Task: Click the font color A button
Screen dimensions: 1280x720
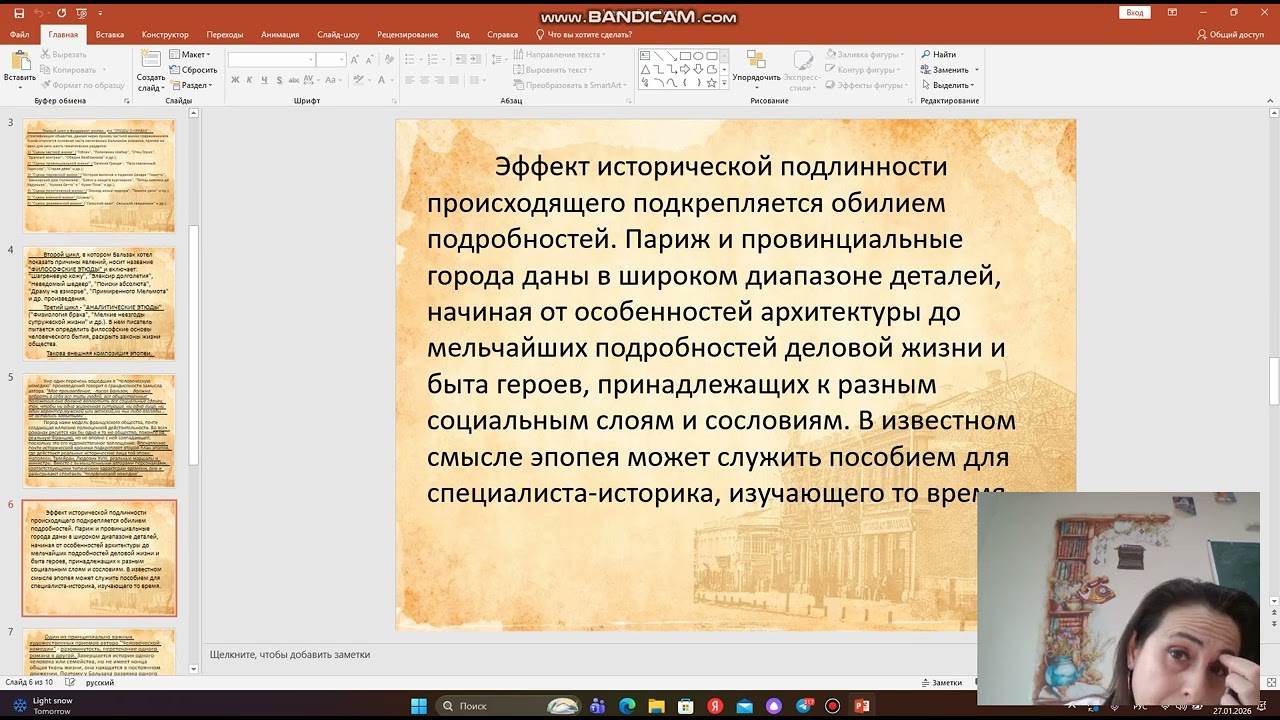Action: [x=381, y=80]
